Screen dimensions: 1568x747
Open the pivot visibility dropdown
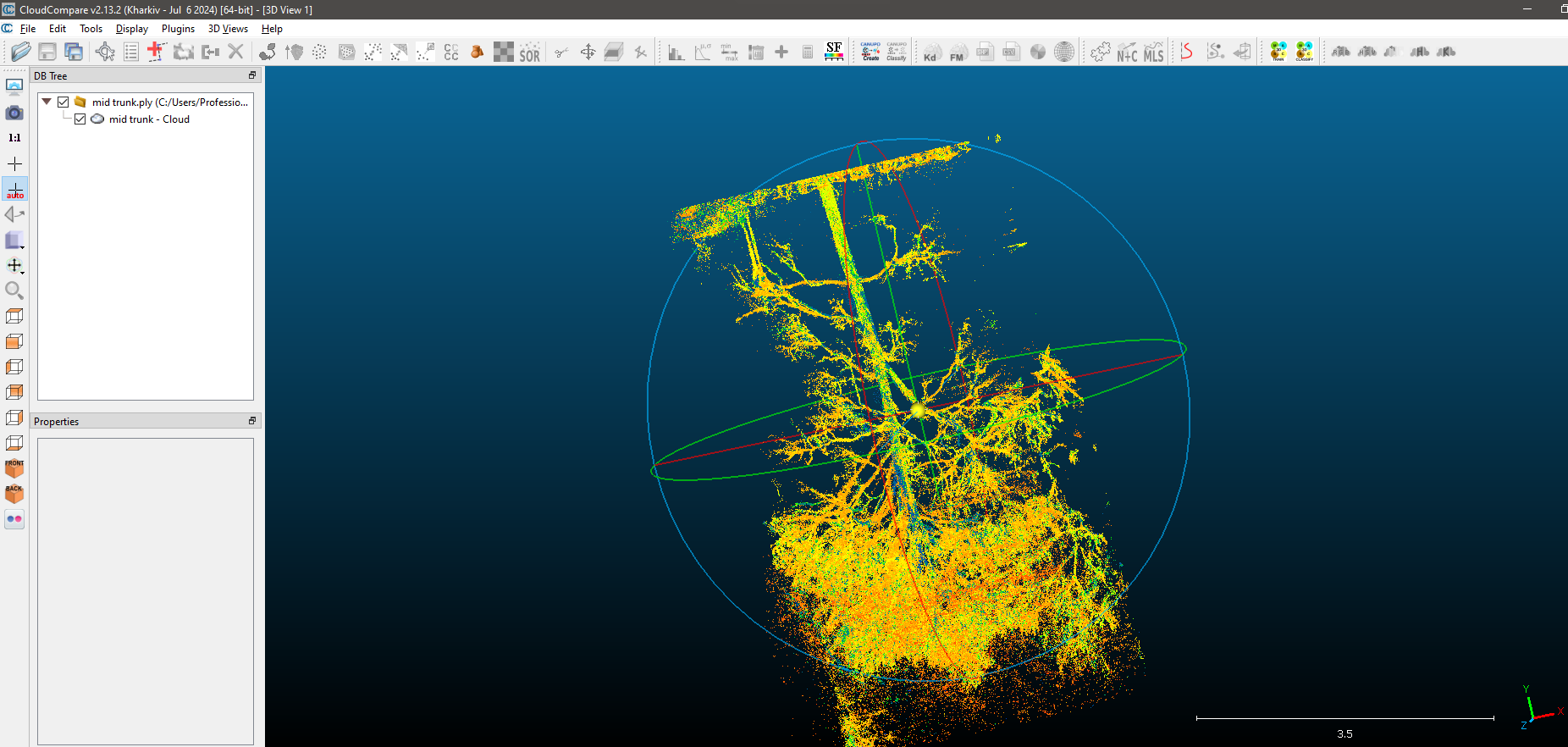point(14,266)
